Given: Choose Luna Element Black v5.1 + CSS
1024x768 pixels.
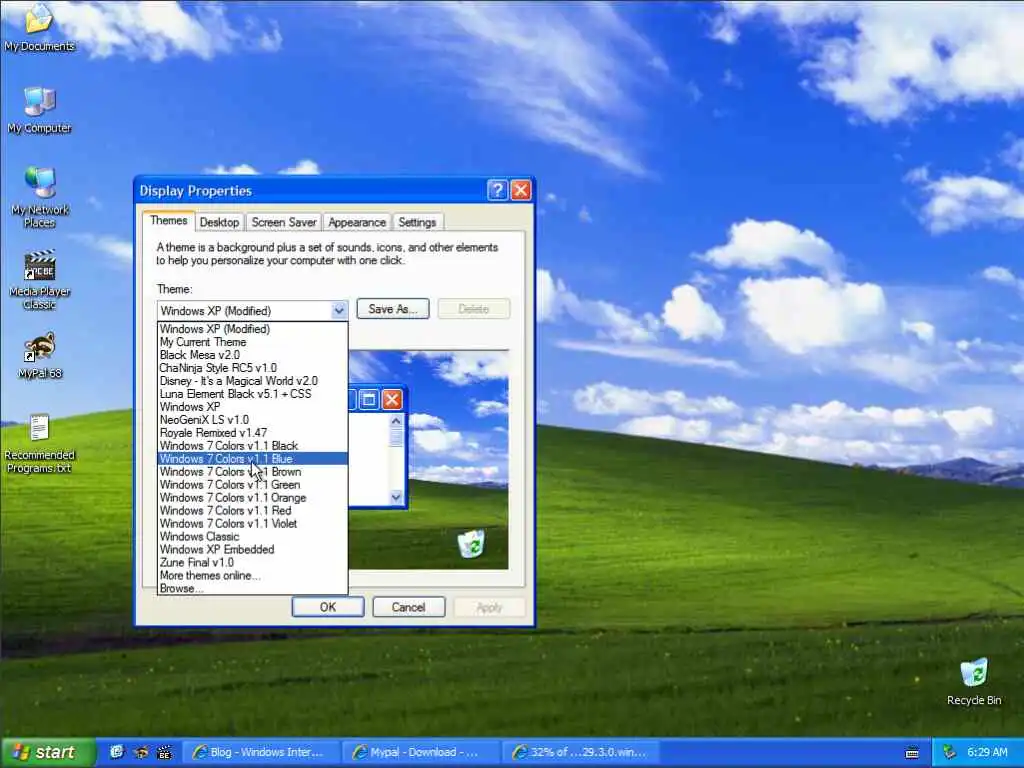Looking at the screenshot, I should pyautogui.click(x=253, y=394).
